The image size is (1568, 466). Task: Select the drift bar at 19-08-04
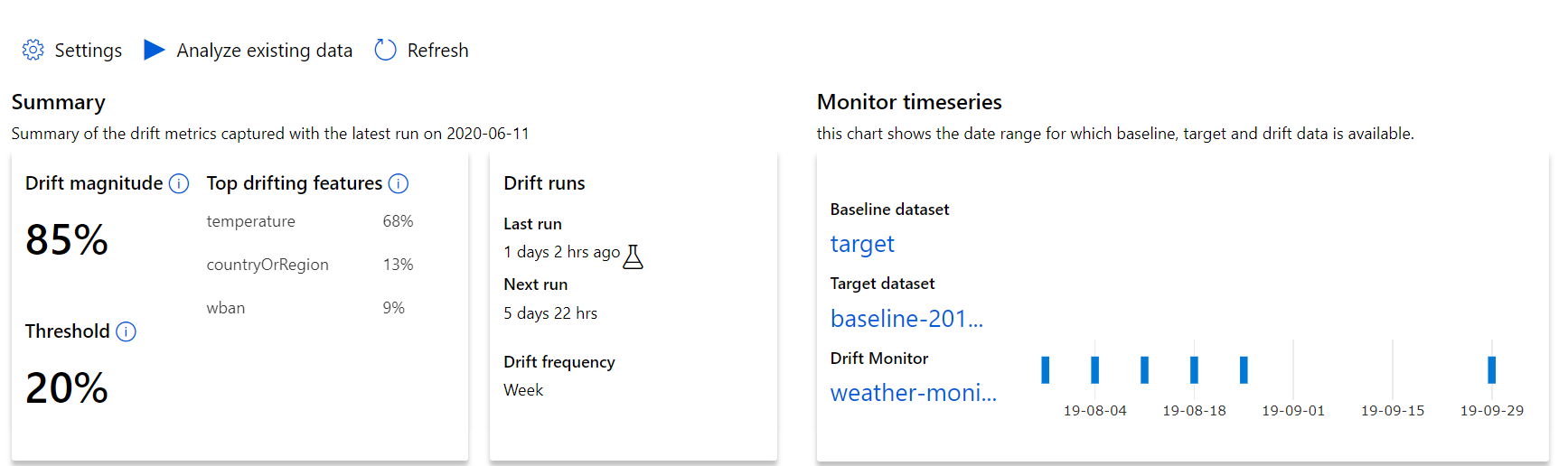[1095, 369]
